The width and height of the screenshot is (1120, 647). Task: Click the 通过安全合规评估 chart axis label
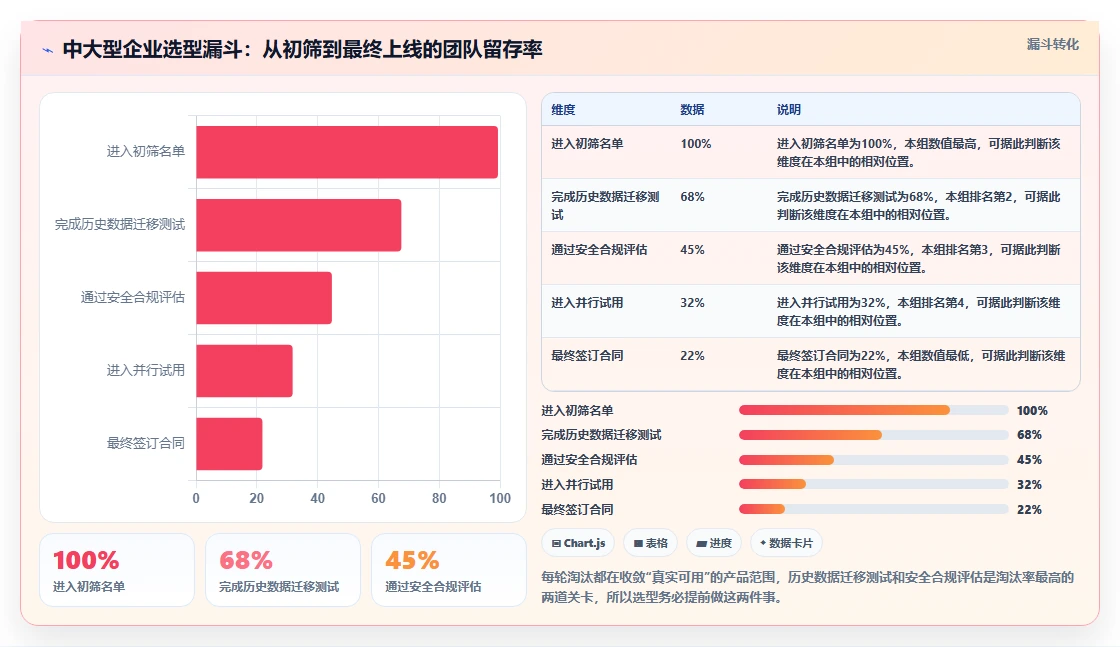[133, 297]
